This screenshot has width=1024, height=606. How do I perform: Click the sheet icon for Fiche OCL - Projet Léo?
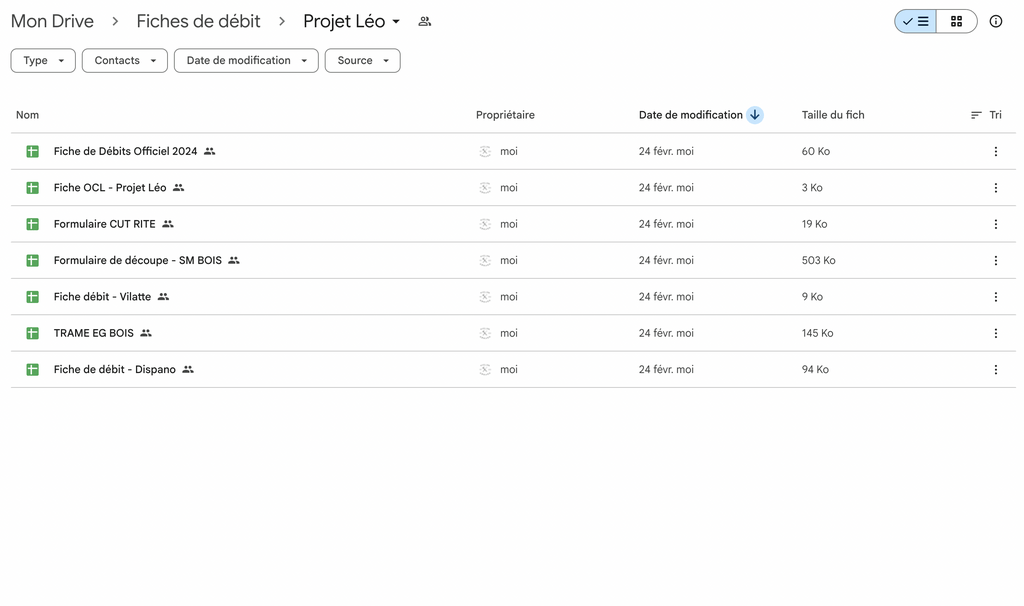32,188
